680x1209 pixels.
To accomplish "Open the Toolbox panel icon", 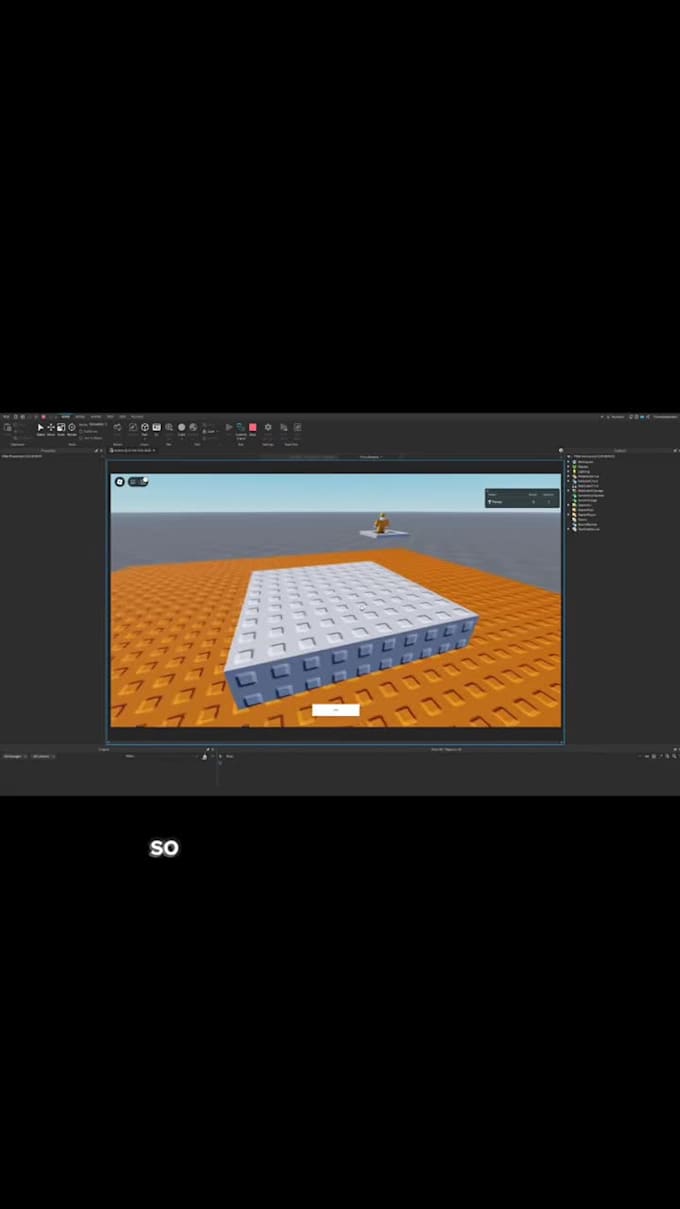I will pos(132,428).
